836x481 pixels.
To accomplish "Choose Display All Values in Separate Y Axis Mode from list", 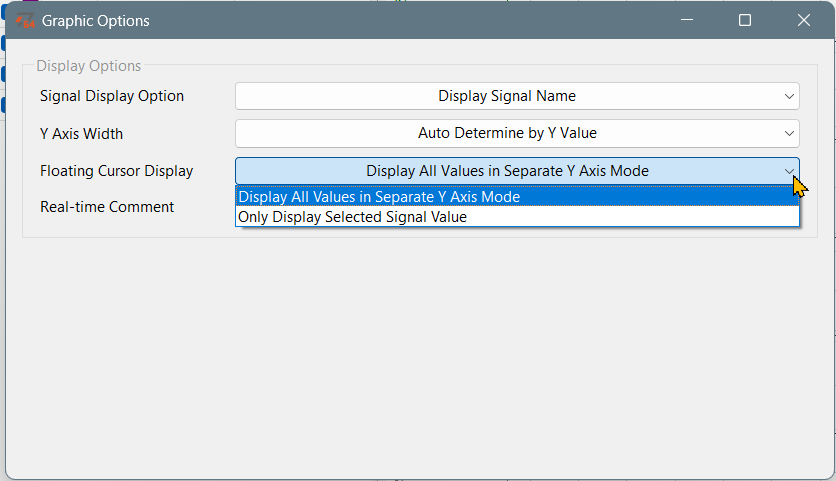I will click(517, 197).
